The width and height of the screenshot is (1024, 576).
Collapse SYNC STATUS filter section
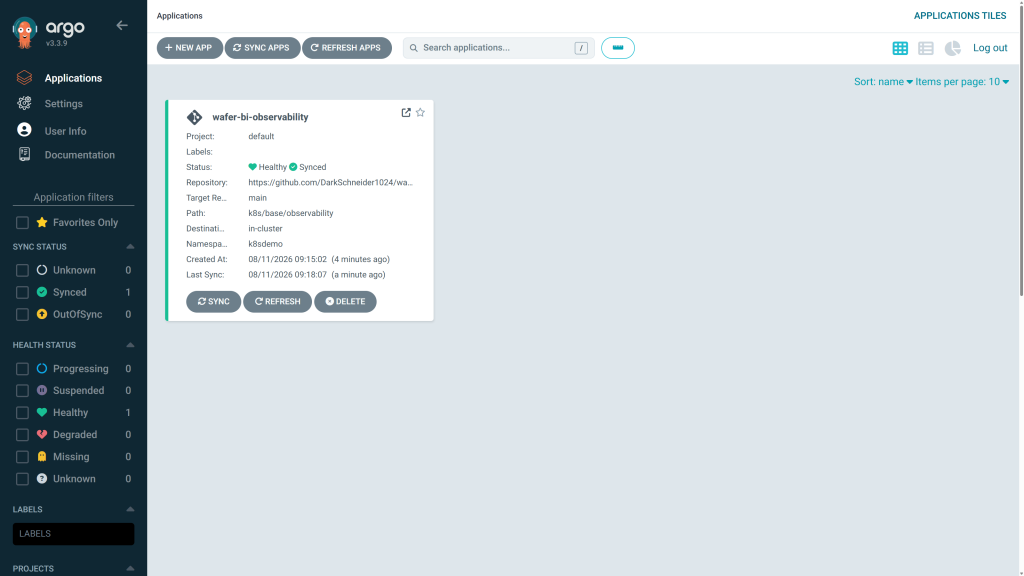130,247
